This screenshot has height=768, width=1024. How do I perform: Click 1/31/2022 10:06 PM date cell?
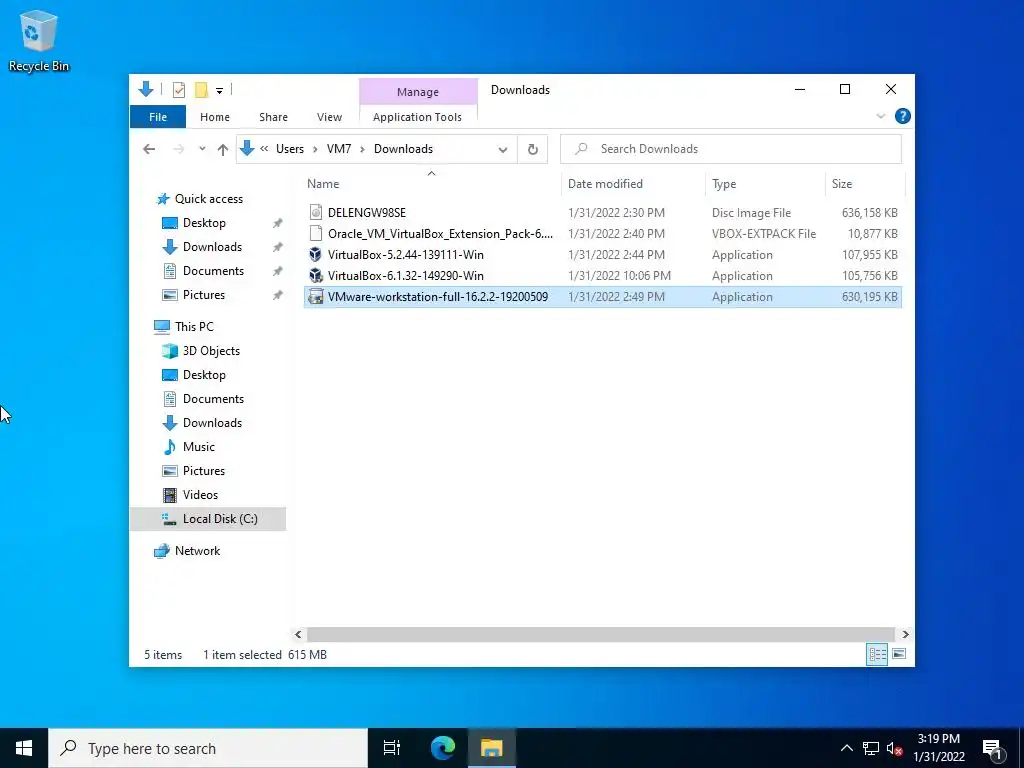coord(619,276)
